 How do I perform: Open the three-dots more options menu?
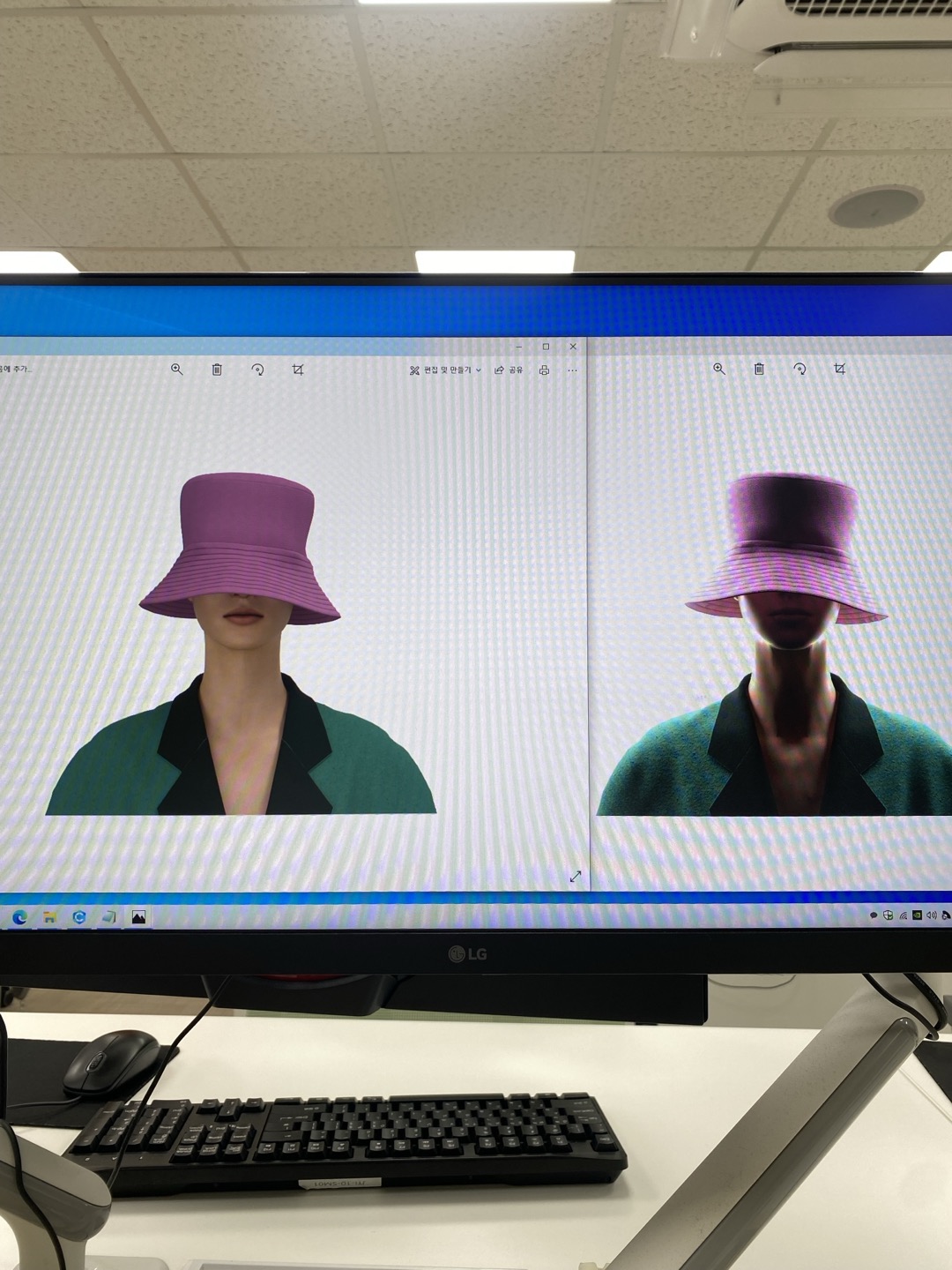pos(572,370)
